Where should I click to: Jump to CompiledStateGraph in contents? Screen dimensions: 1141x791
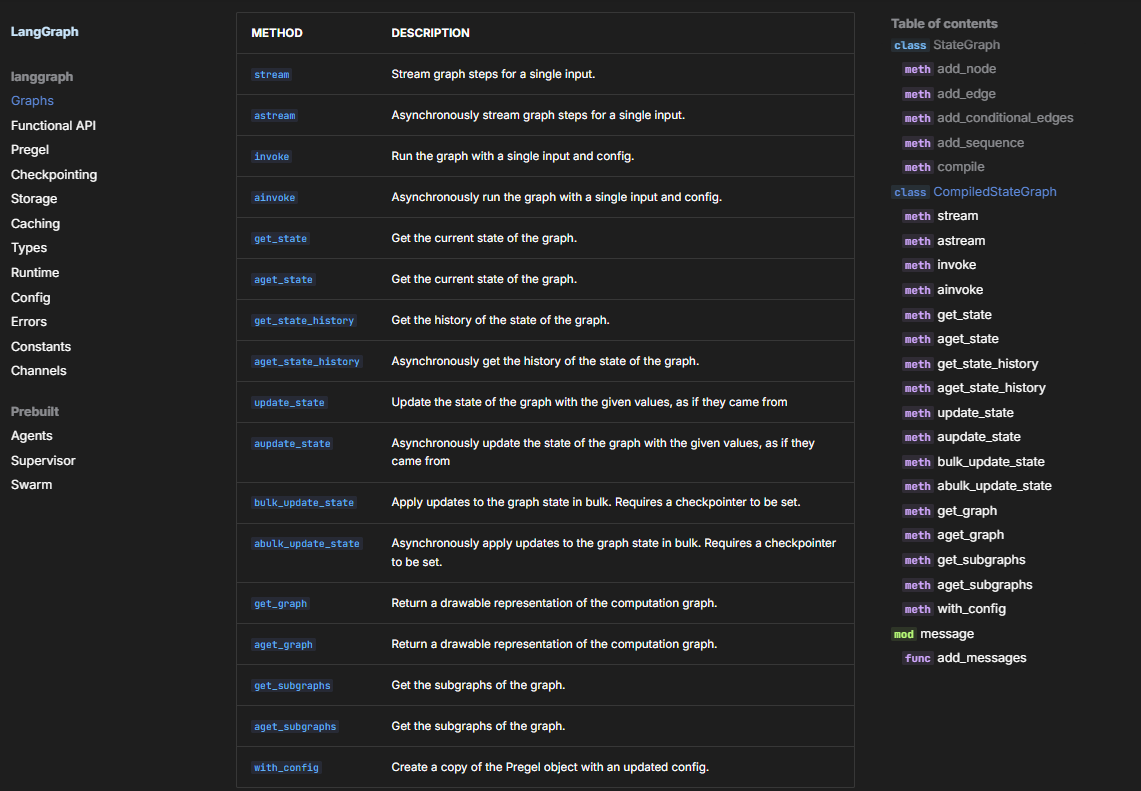click(995, 192)
